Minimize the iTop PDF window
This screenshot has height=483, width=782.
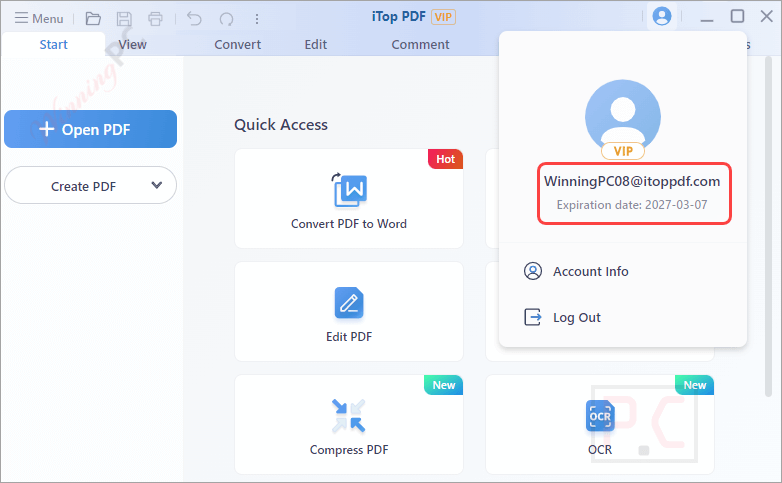click(x=706, y=18)
